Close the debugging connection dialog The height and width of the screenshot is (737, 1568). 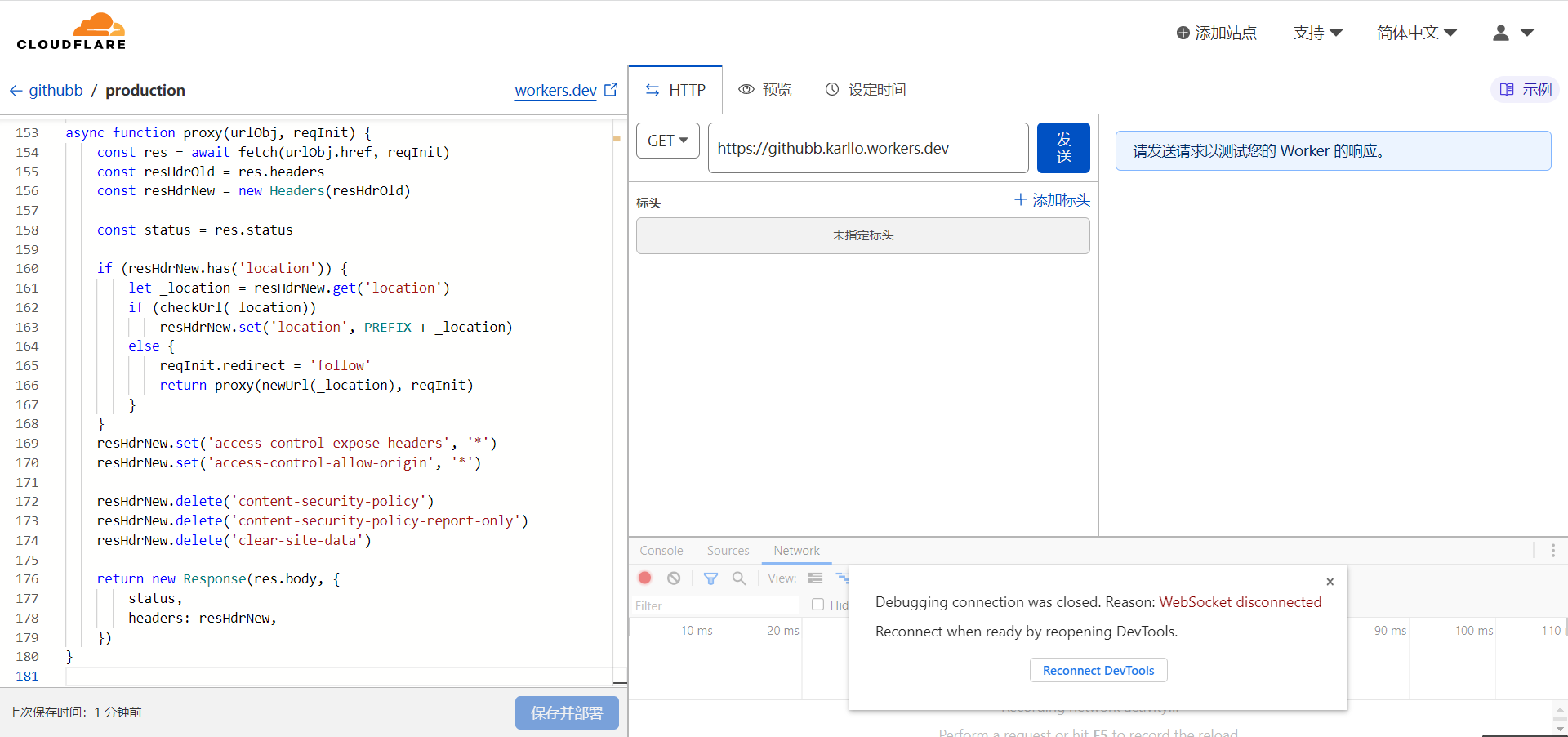pyautogui.click(x=1330, y=582)
